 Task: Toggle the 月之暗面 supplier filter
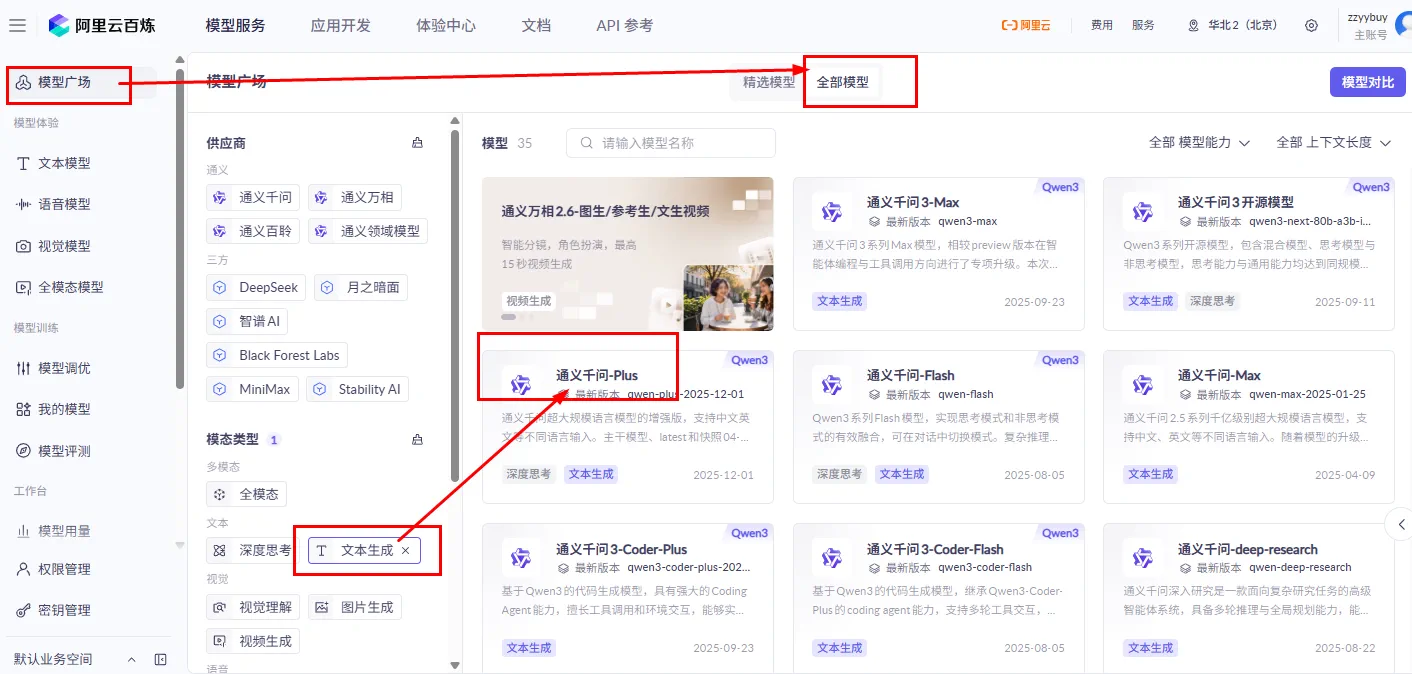[361, 287]
